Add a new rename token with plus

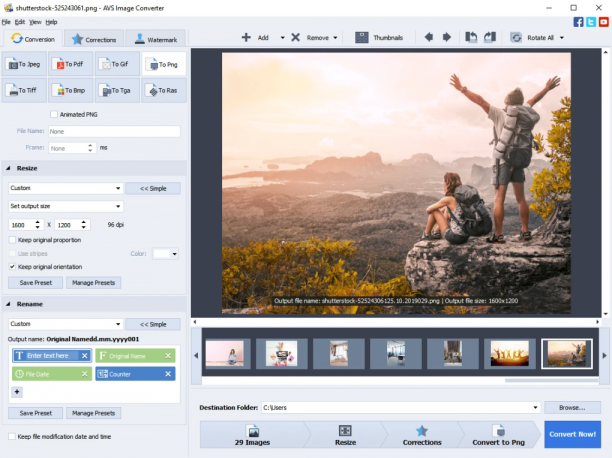(x=17, y=392)
